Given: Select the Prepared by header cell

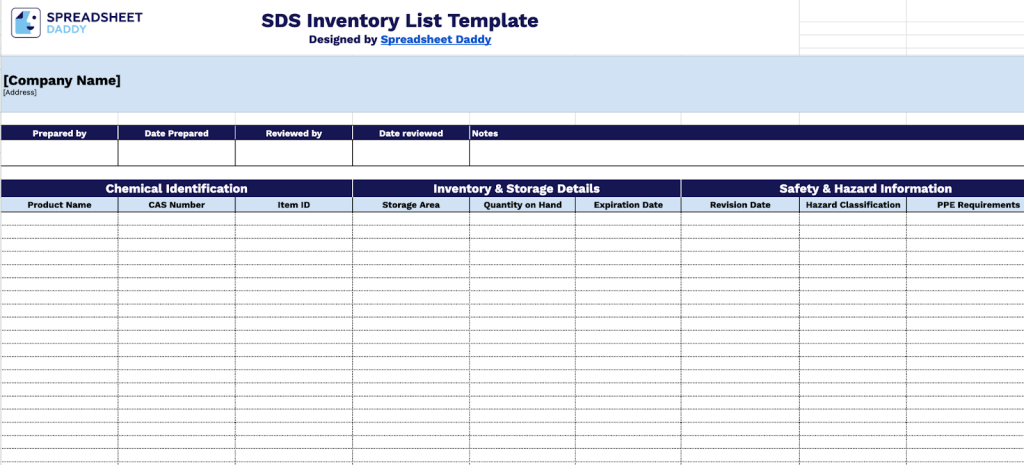Looking at the screenshot, I should point(60,133).
